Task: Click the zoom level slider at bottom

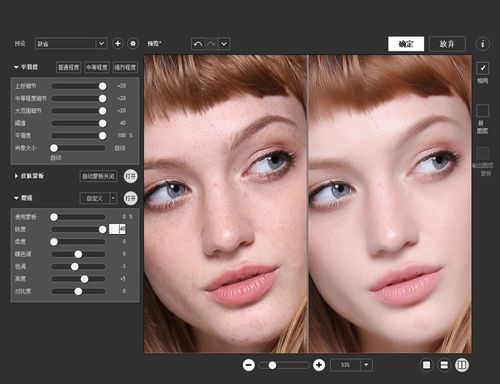Action: 284,365
